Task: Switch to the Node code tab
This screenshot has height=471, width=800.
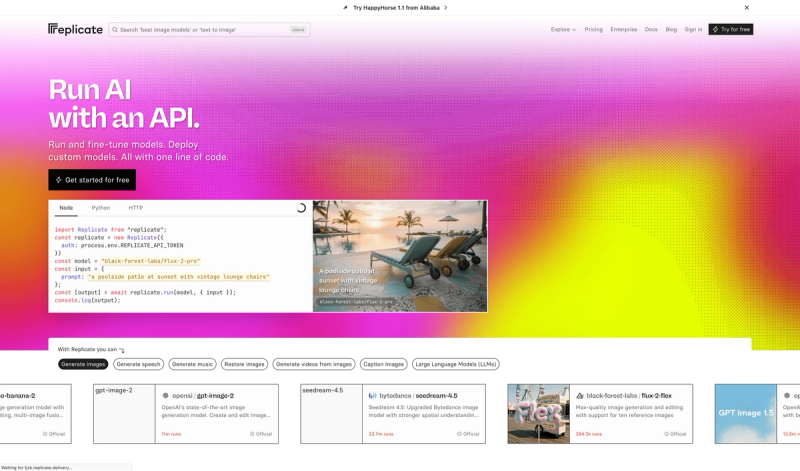Action: [x=66, y=208]
